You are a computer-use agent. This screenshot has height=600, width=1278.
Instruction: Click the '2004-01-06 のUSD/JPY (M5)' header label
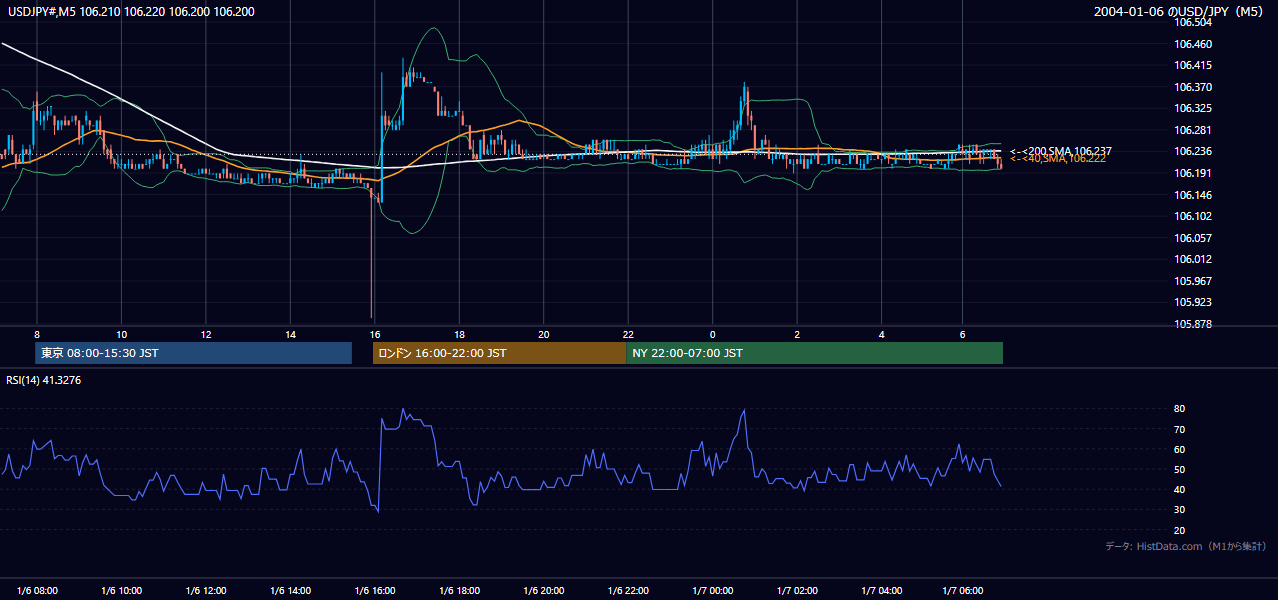(x=1181, y=12)
